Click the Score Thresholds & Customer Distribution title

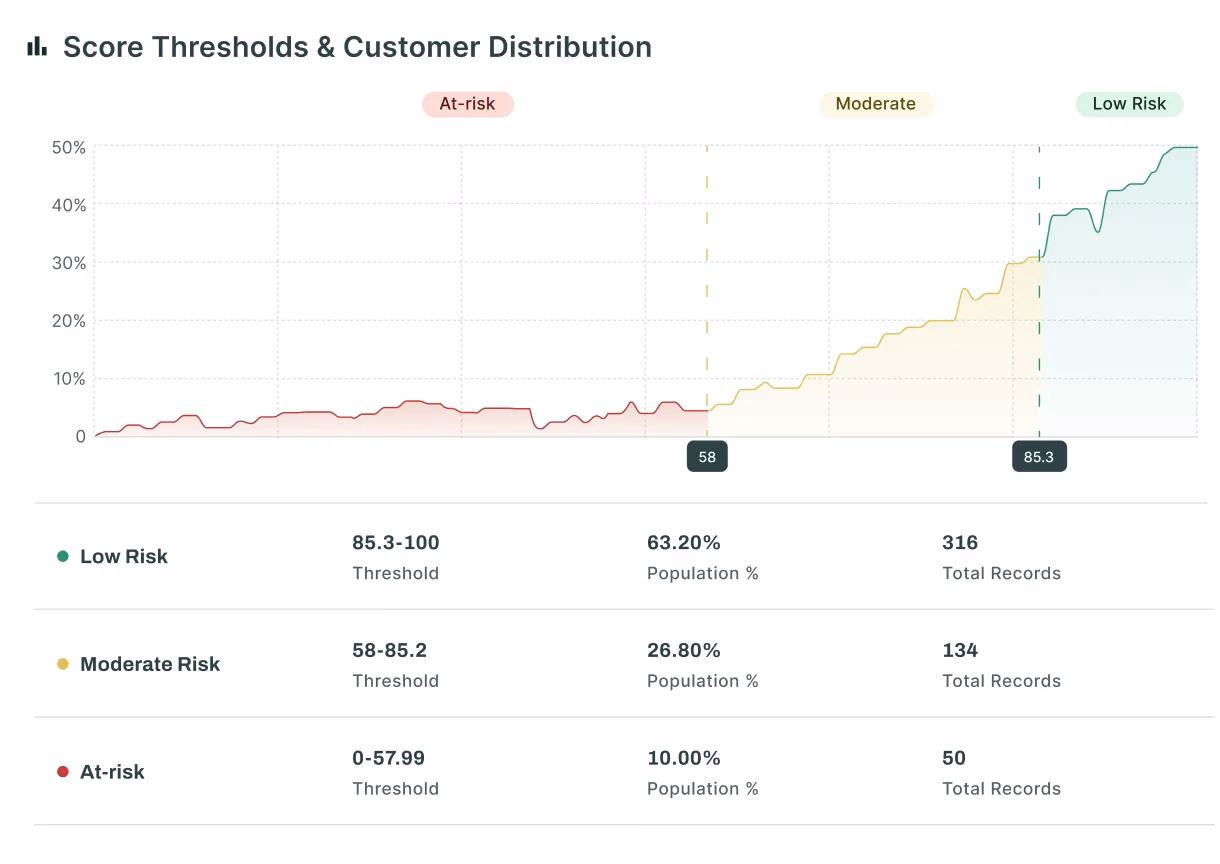tap(357, 47)
